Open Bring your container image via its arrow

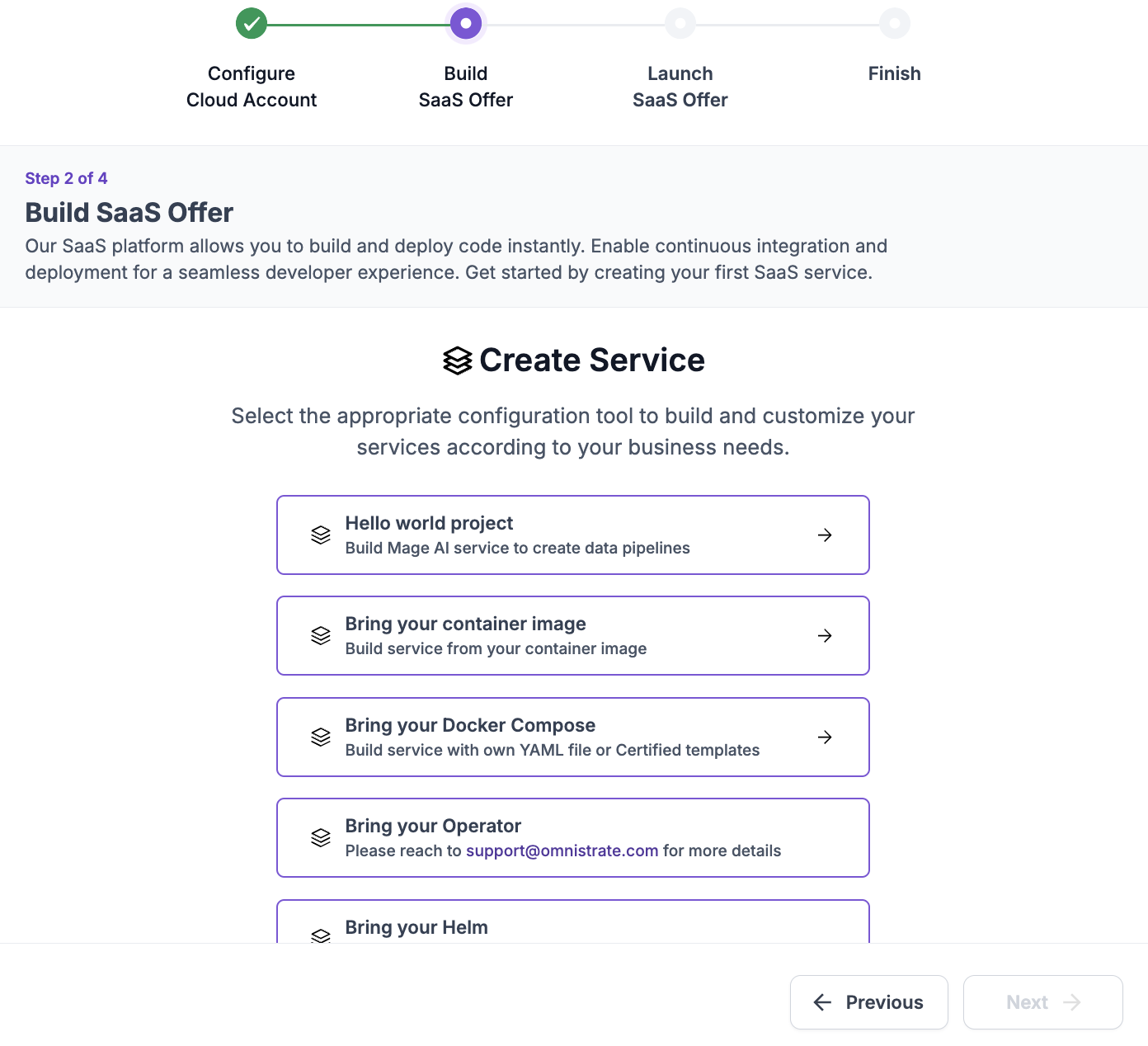(x=825, y=636)
